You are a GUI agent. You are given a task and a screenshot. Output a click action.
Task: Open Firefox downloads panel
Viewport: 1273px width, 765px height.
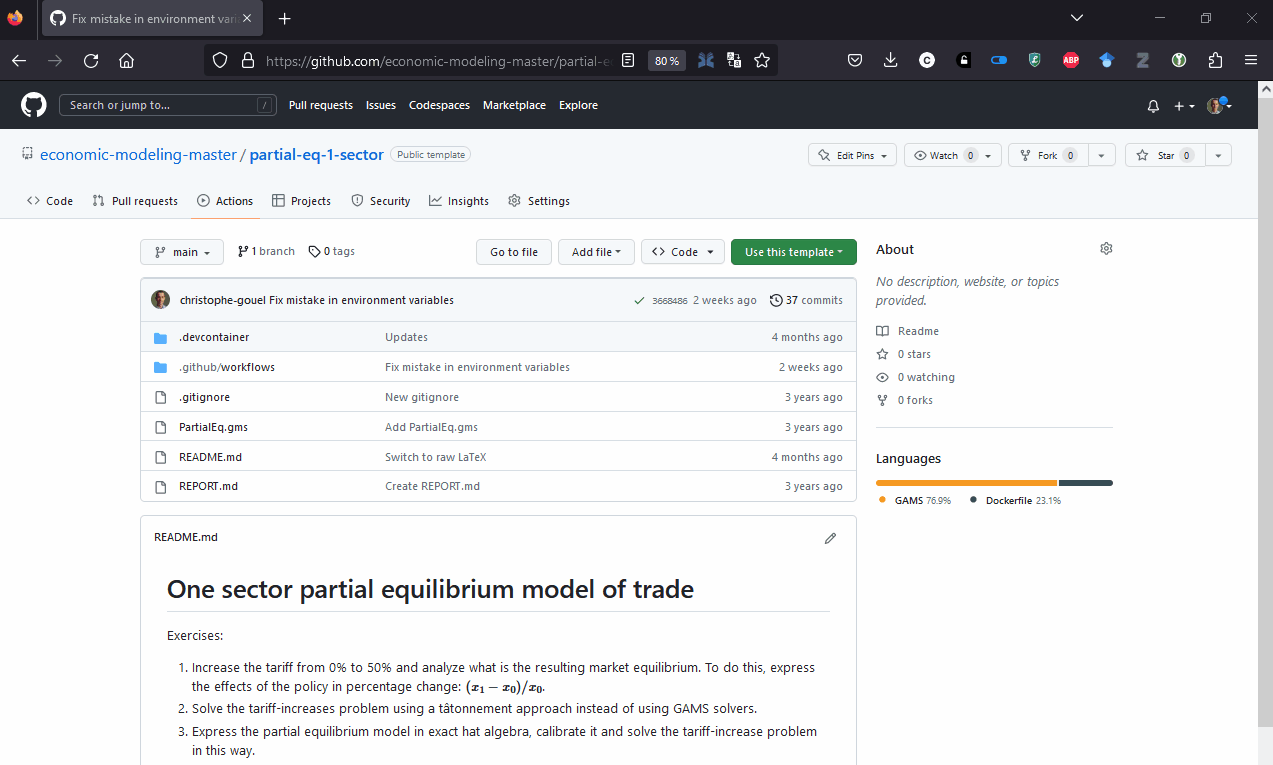890,61
